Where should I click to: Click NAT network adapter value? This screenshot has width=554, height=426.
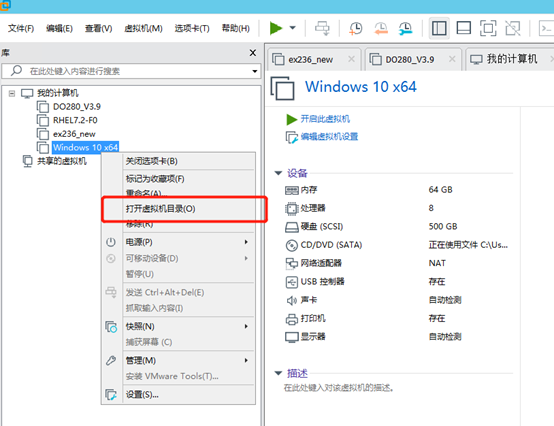tap(437, 264)
